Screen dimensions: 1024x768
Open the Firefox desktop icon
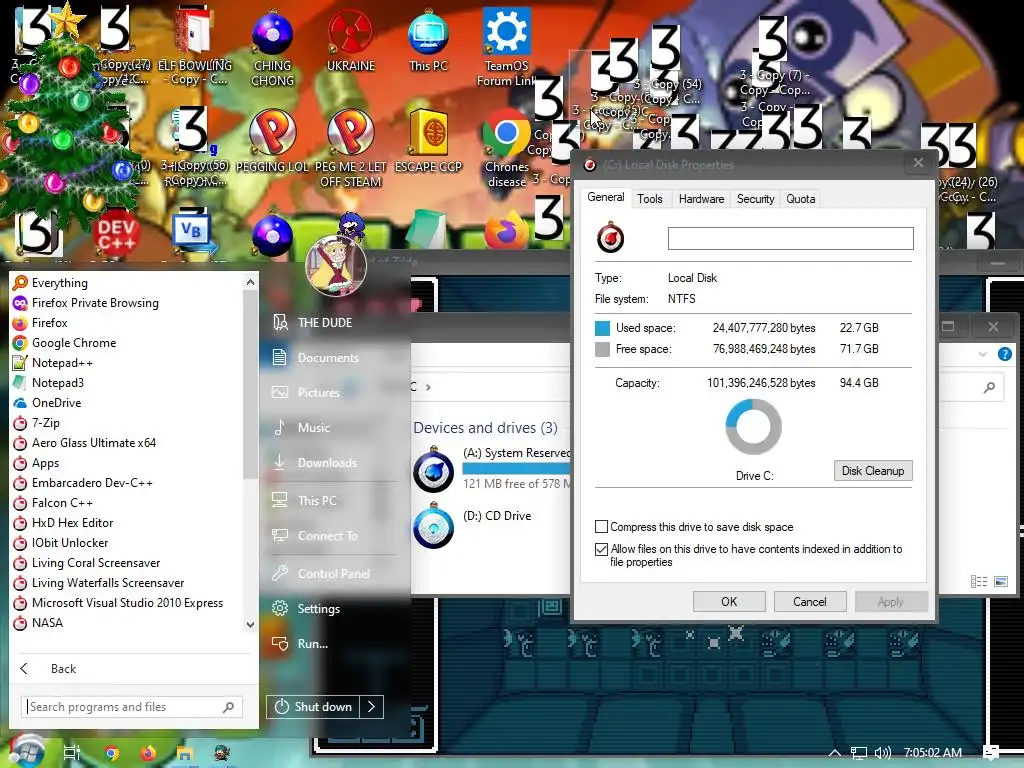tap(506, 232)
